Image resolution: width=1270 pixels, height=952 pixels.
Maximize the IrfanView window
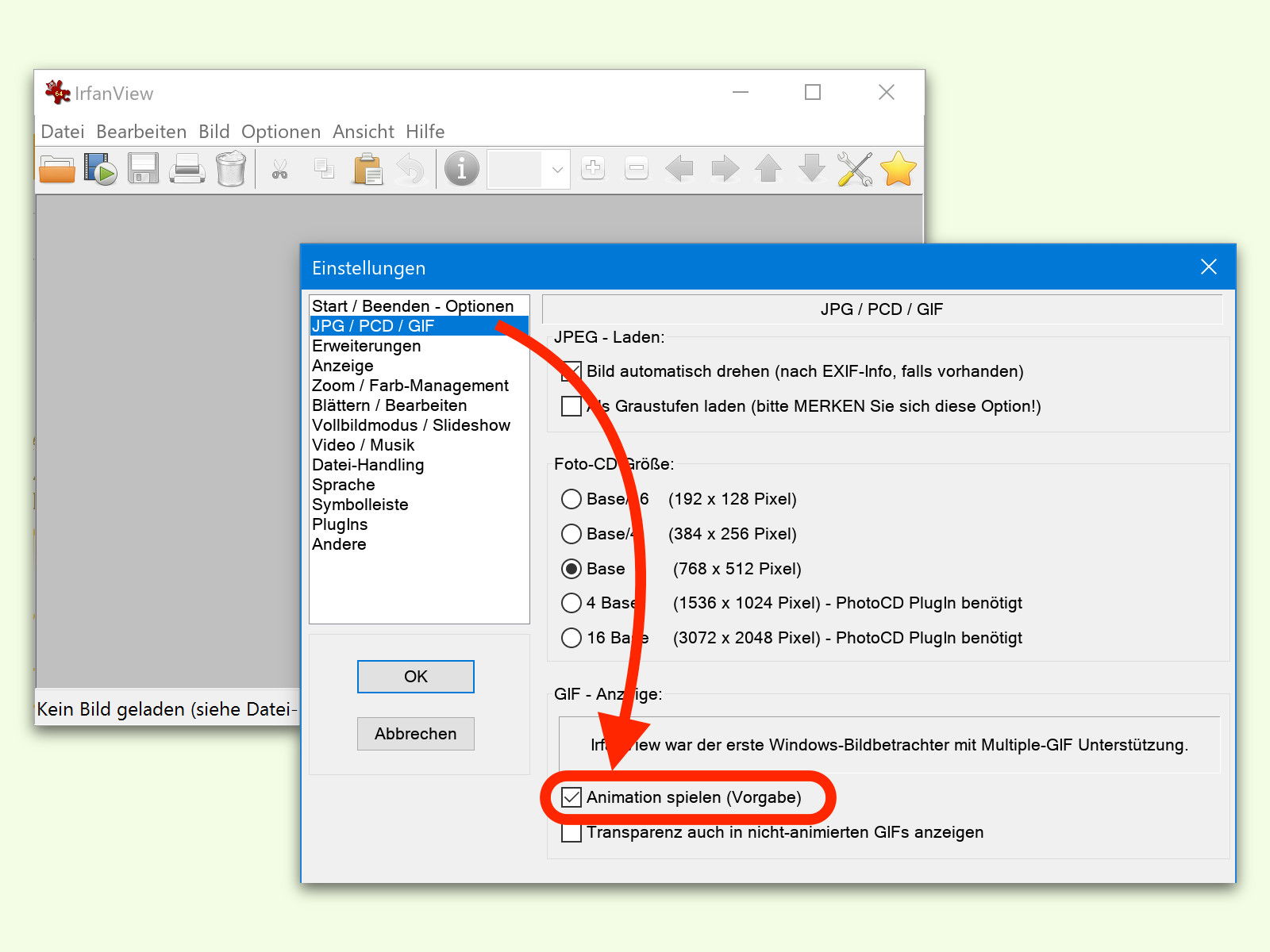pyautogui.click(x=813, y=92)
